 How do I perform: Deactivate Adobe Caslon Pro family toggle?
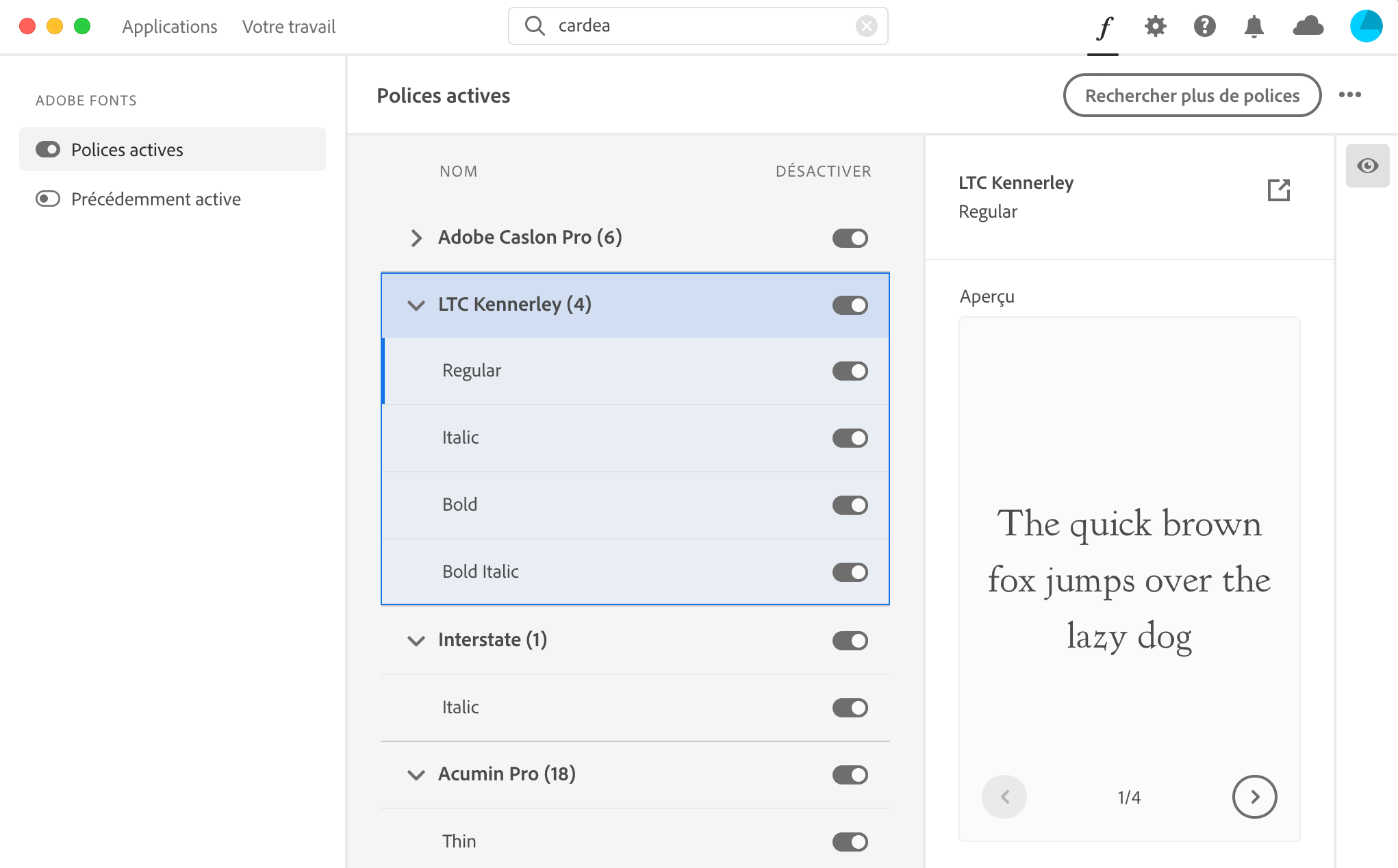tap(850, 238)
